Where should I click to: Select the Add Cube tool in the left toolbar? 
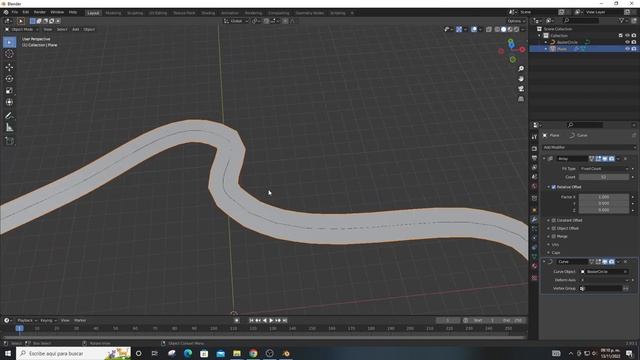9,141
